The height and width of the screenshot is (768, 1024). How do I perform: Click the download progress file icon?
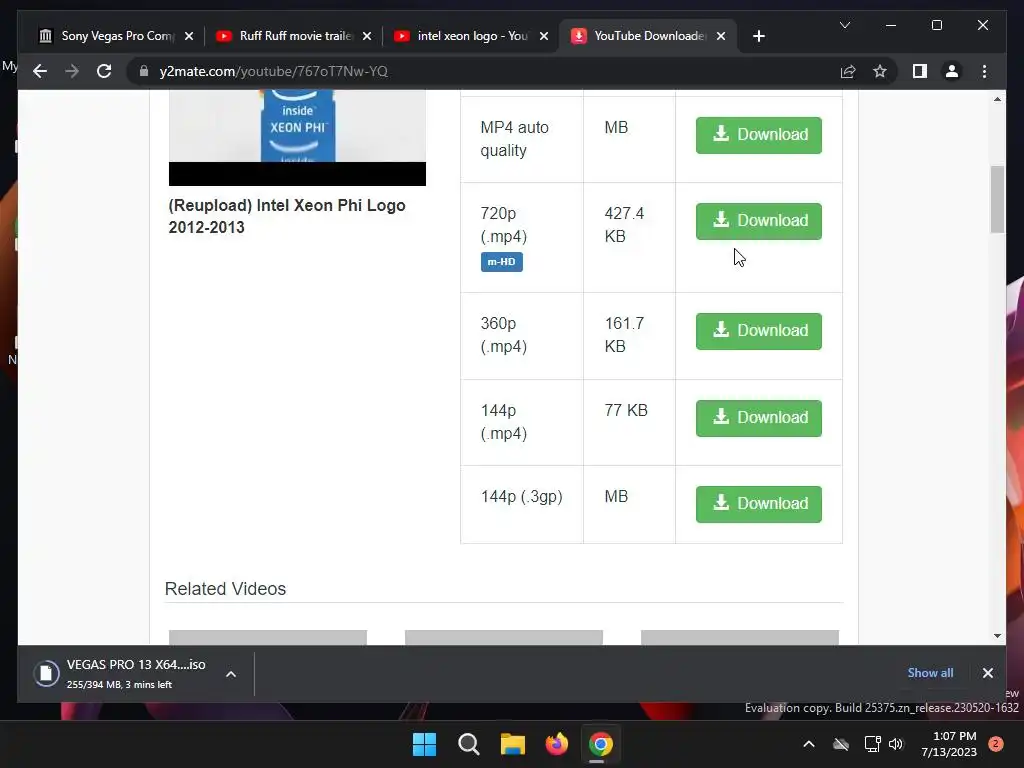[x=46, y=673]
